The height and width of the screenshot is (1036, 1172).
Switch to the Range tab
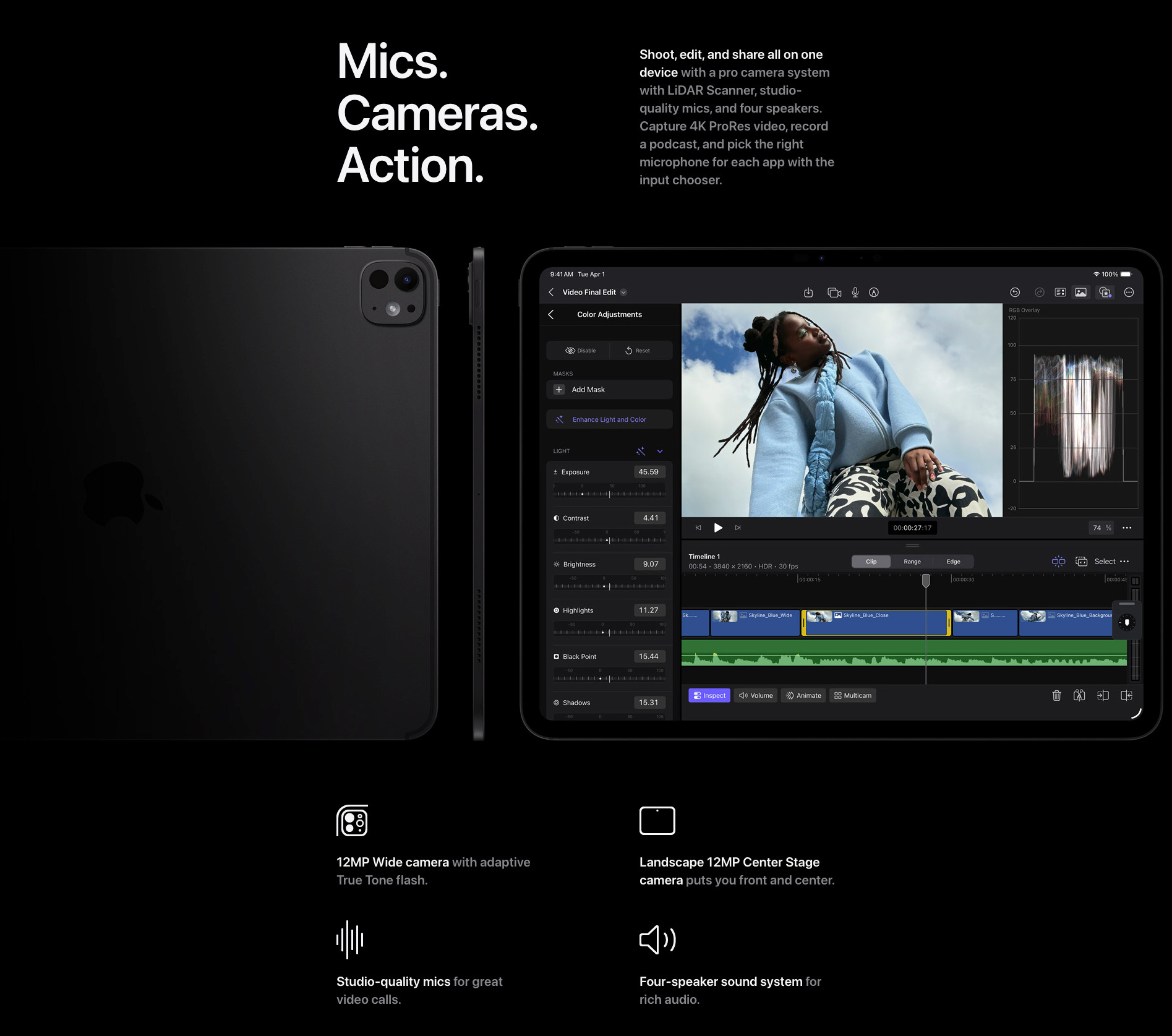pos(912,562)
